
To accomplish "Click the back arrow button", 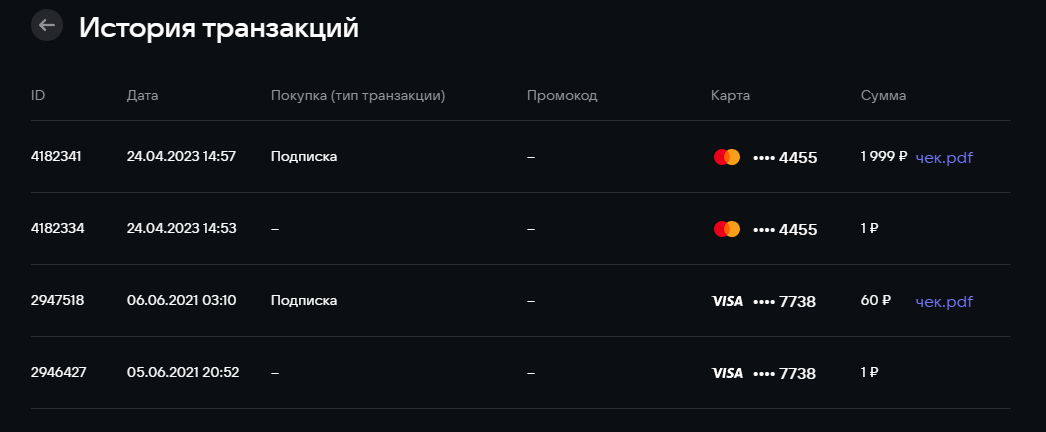I will tap(47, 25).
